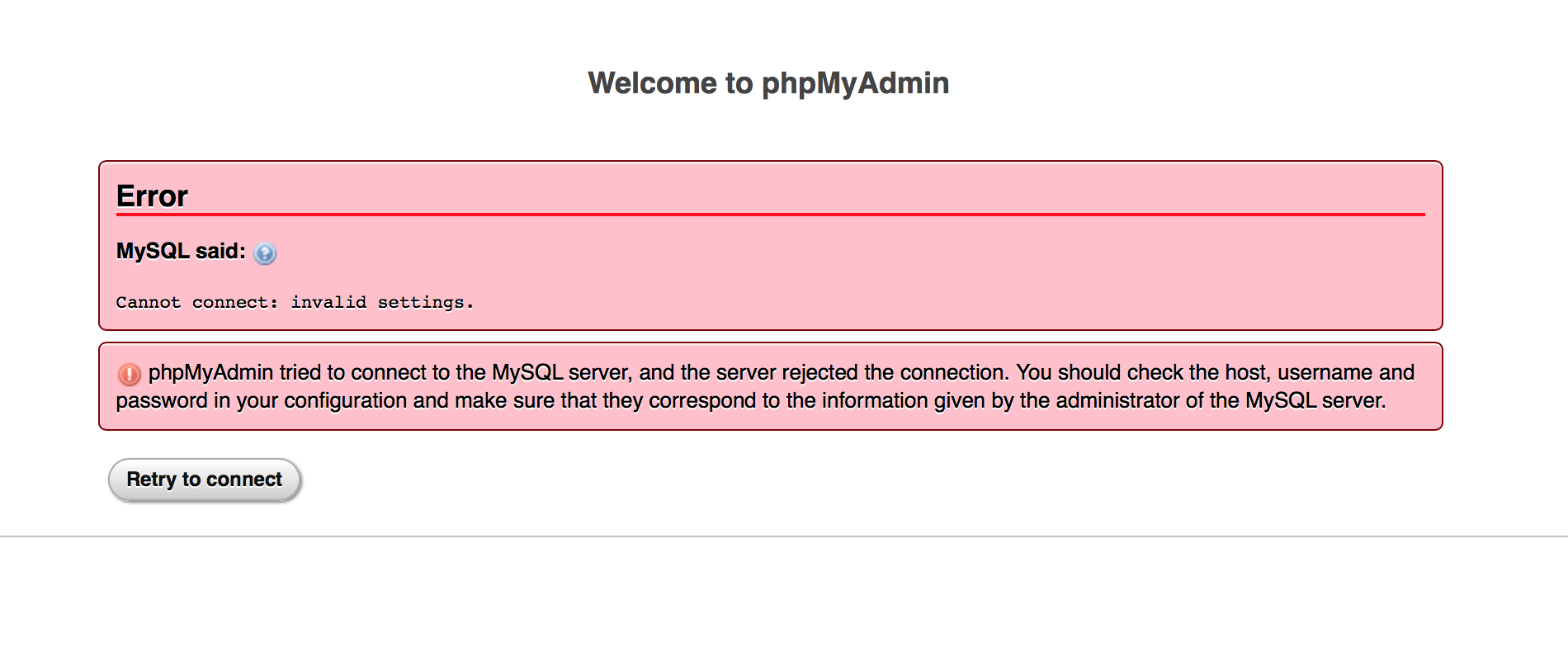1568x647 pixels.
Task: Click the Error heading text
Action: (152, 196)
